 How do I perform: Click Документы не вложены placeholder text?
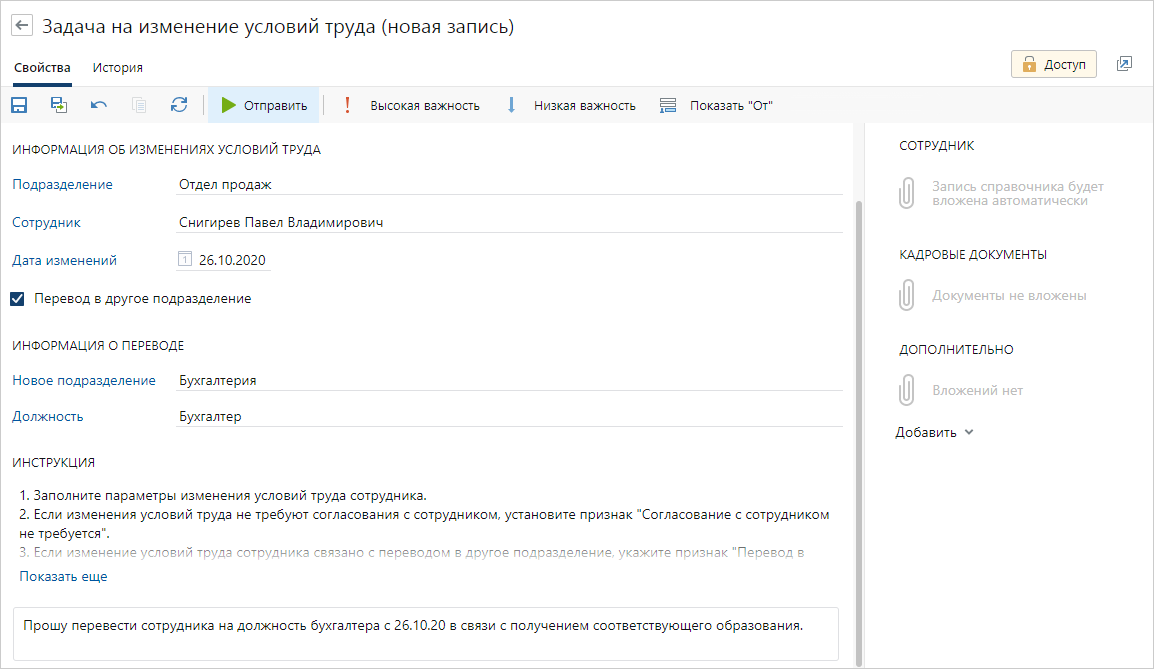coord(1009,296)
